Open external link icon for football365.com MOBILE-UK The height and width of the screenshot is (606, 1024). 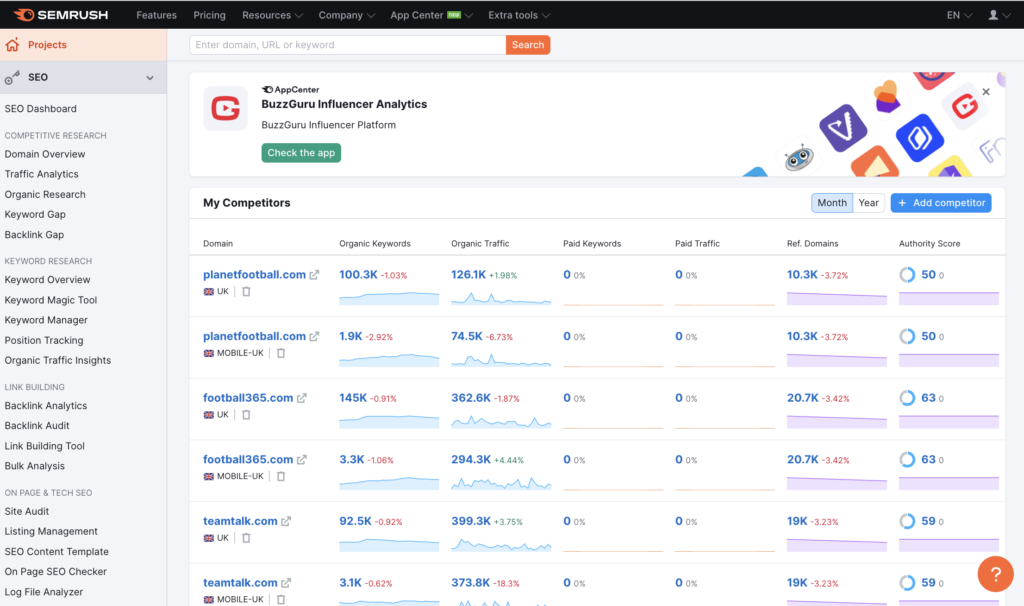click(302, 460)
